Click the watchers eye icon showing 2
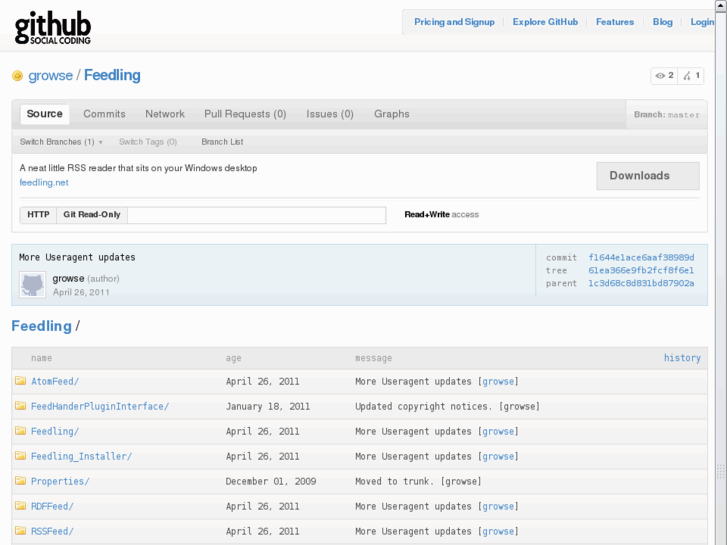 664,76
